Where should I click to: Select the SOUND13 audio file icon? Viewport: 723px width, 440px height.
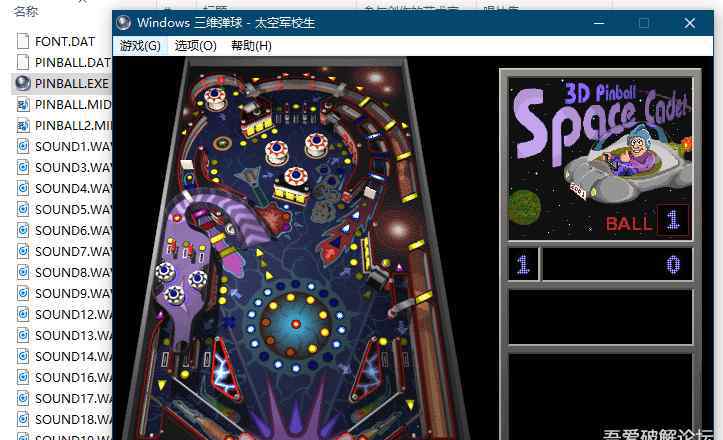pos(23,335)
